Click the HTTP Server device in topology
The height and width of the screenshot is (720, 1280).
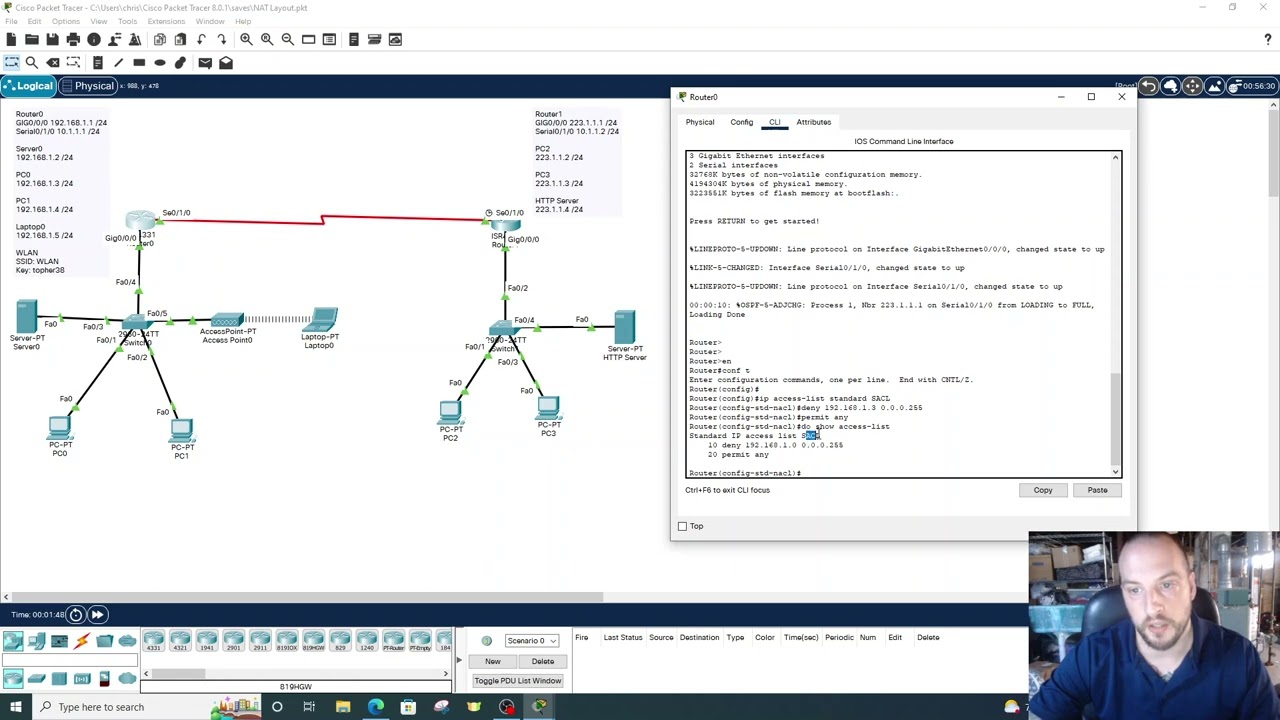tap(625, 328)
